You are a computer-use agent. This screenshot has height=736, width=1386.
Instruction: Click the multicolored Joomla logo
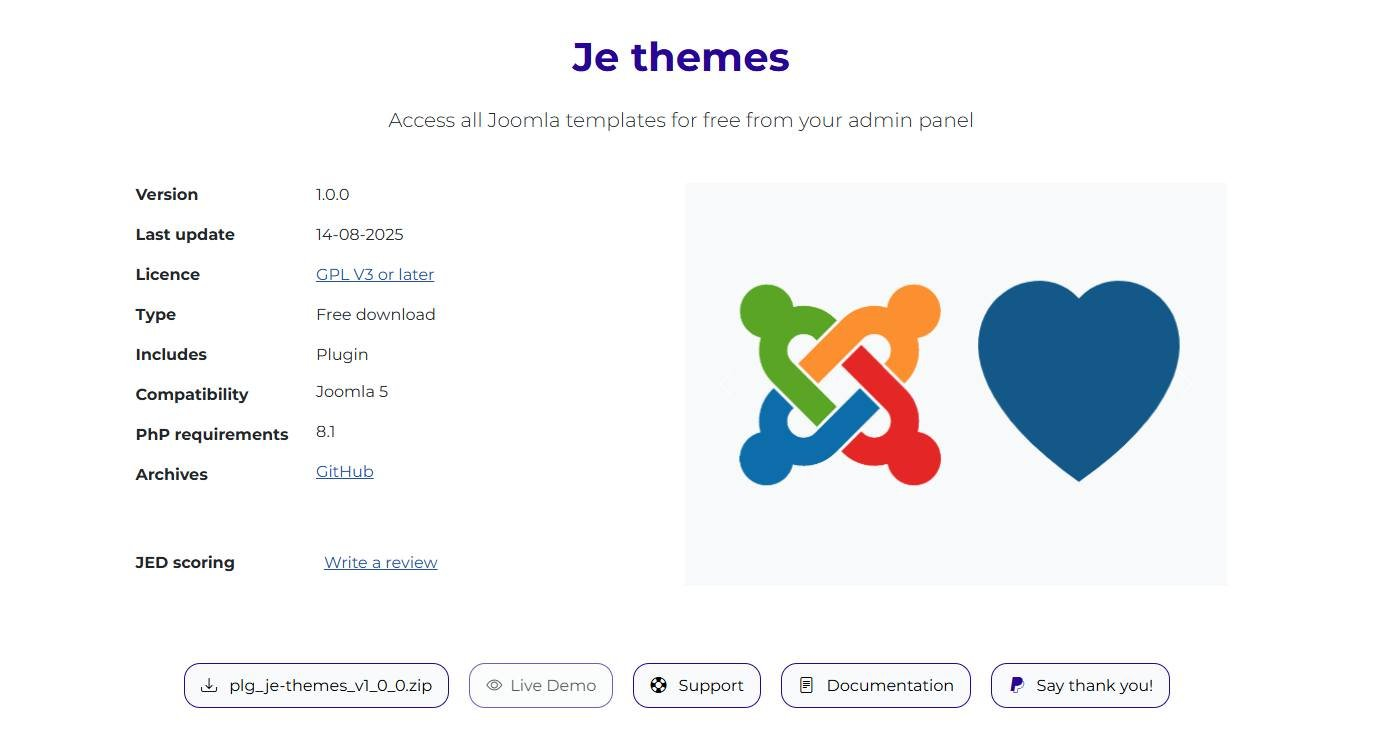click(840, 385)
